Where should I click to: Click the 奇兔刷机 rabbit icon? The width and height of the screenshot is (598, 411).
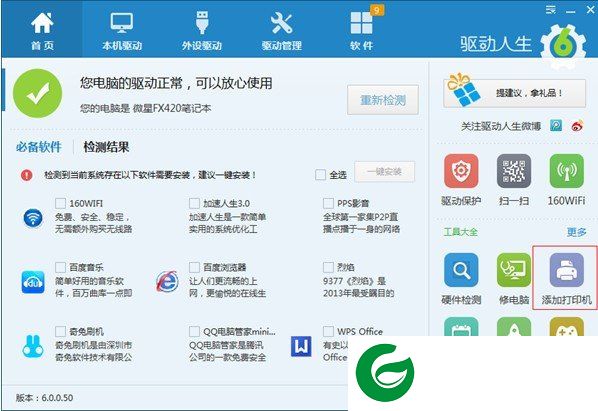33,346
